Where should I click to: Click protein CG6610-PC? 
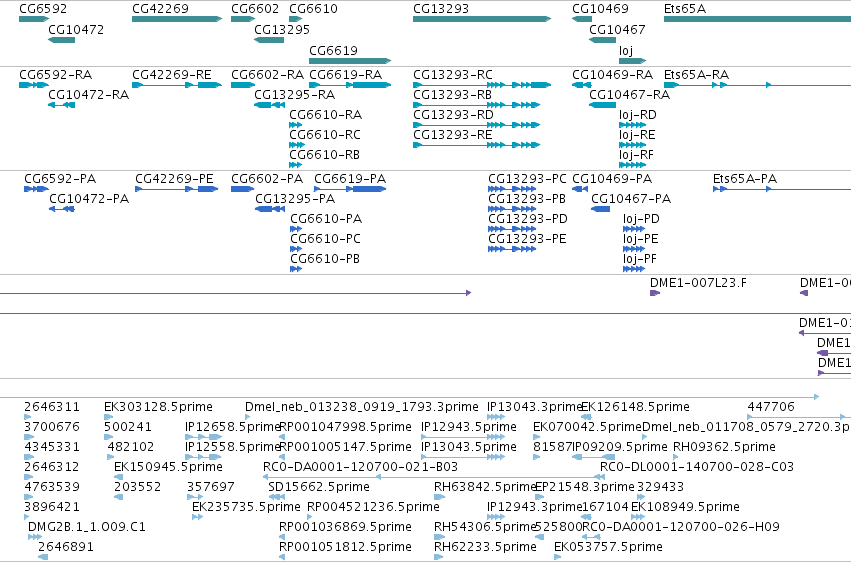point(326,239)
